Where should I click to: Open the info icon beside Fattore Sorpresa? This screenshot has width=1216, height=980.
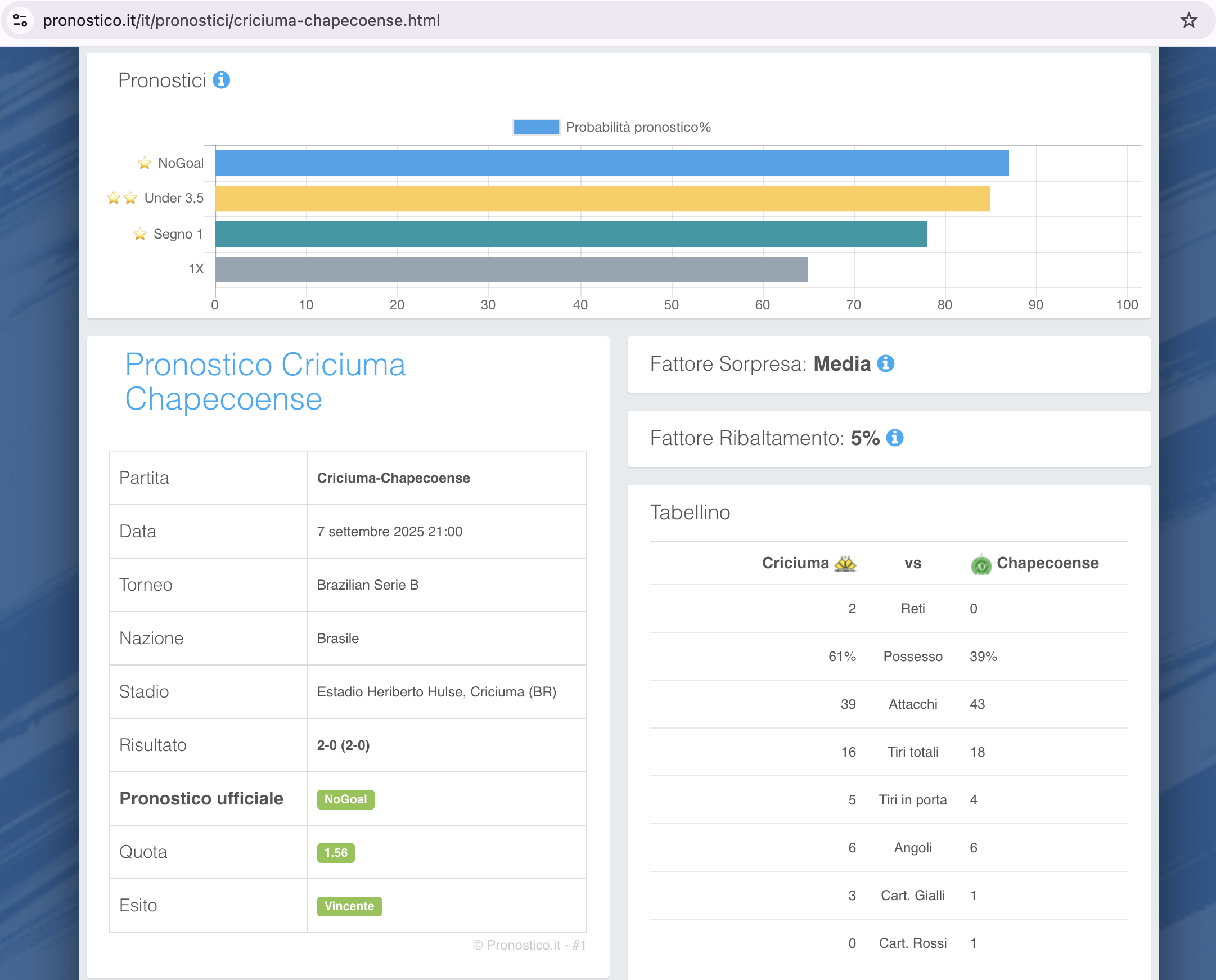click(885, 363)
